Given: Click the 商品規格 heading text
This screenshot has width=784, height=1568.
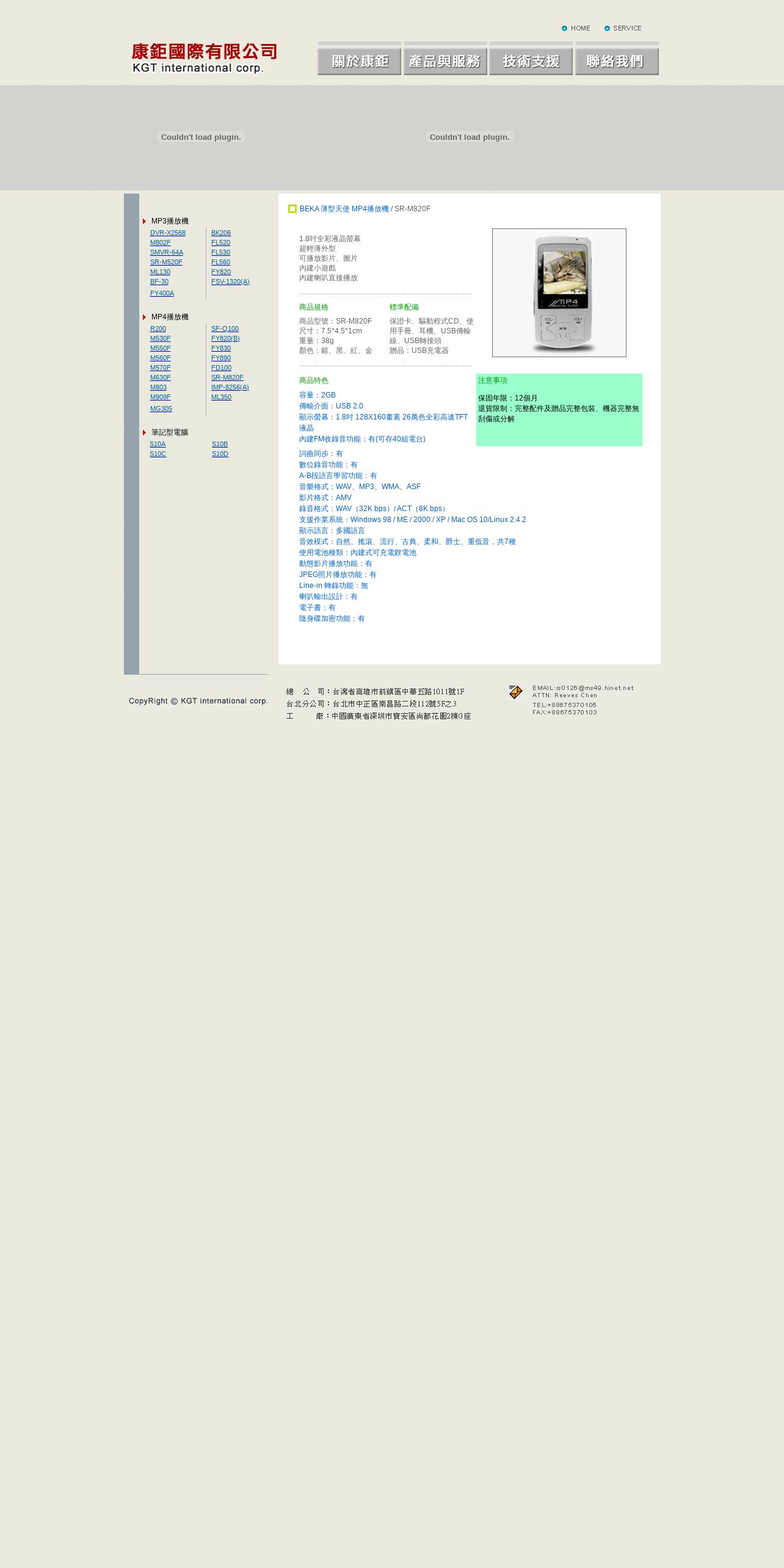Looking at the screenshot, I should pyautogui.click(x=314, y=307).
